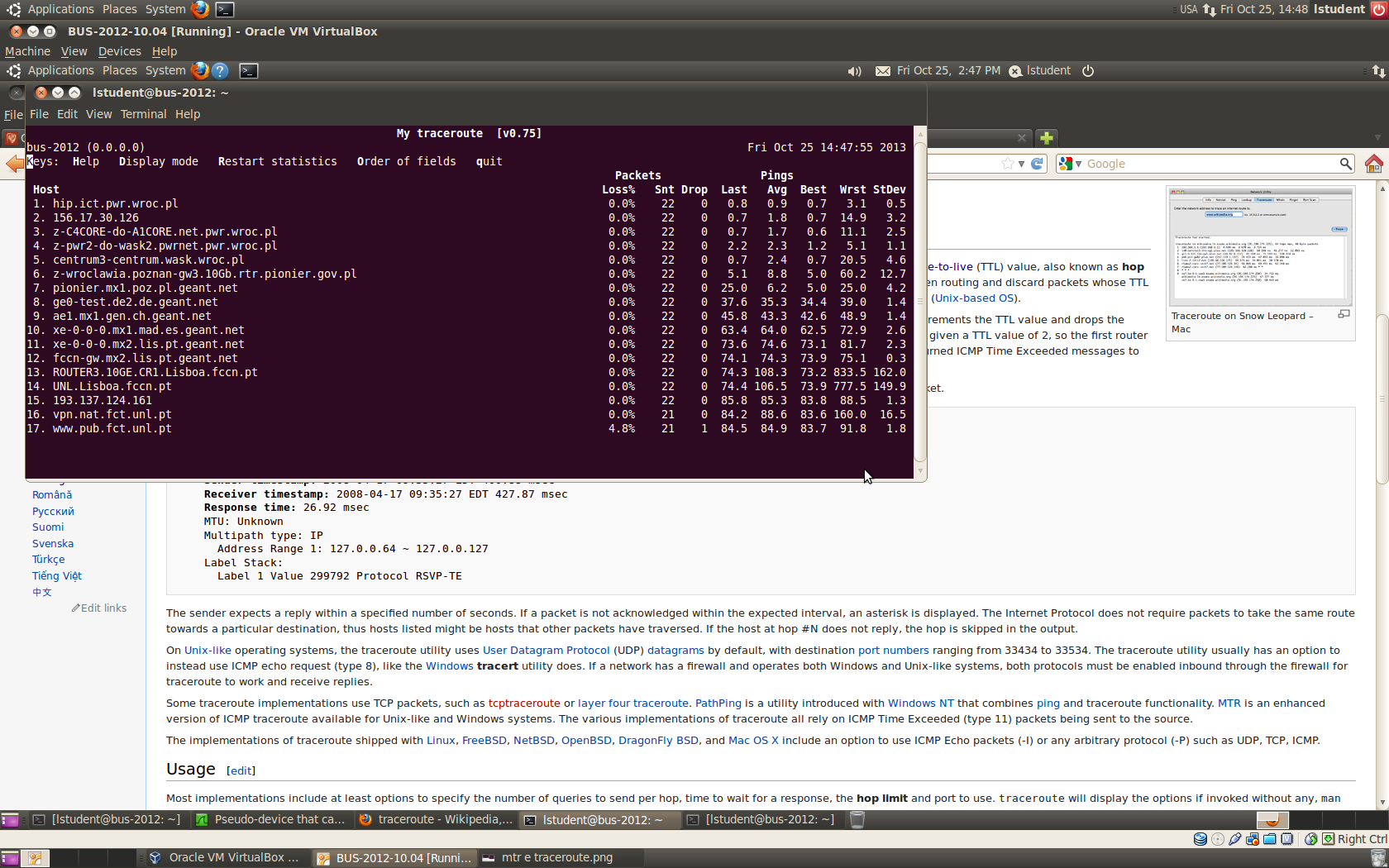The height and width of the screenshot is (868, 1389).
Task: Open a new Firefox tab with plus icon
Action: [1047, 138]
